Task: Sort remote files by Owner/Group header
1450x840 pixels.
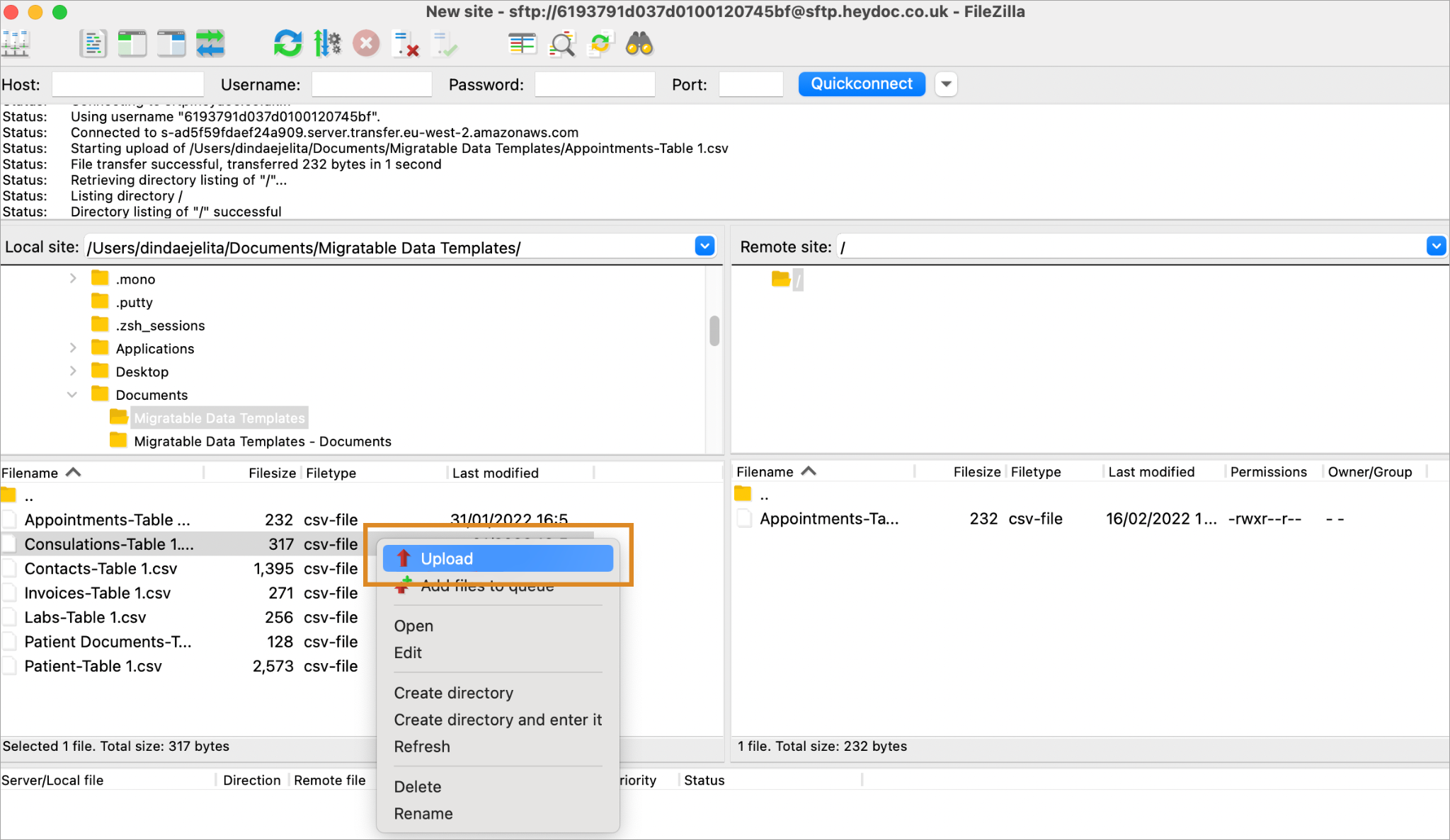Action: tap(1370, 472)
